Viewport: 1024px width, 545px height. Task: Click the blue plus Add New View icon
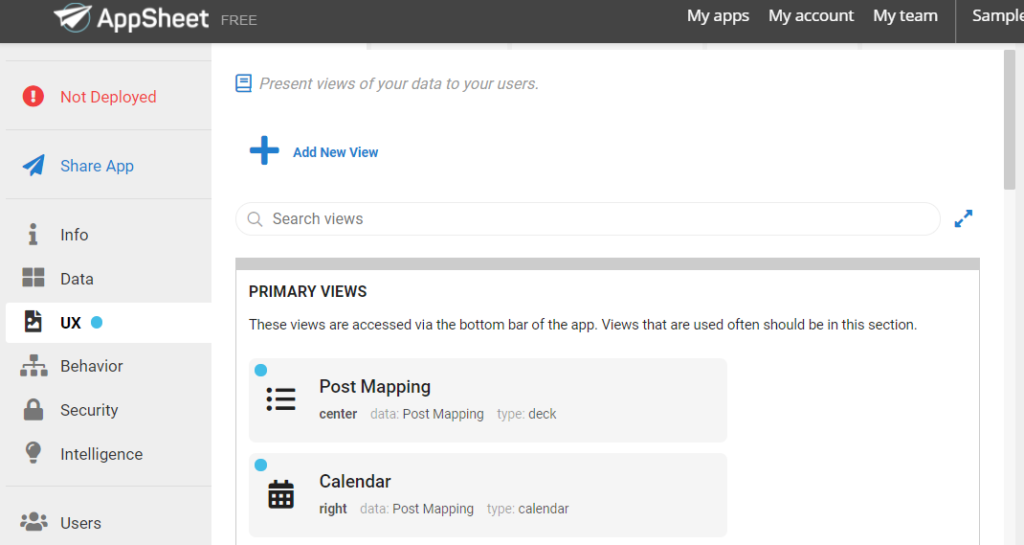click(264, 151)
